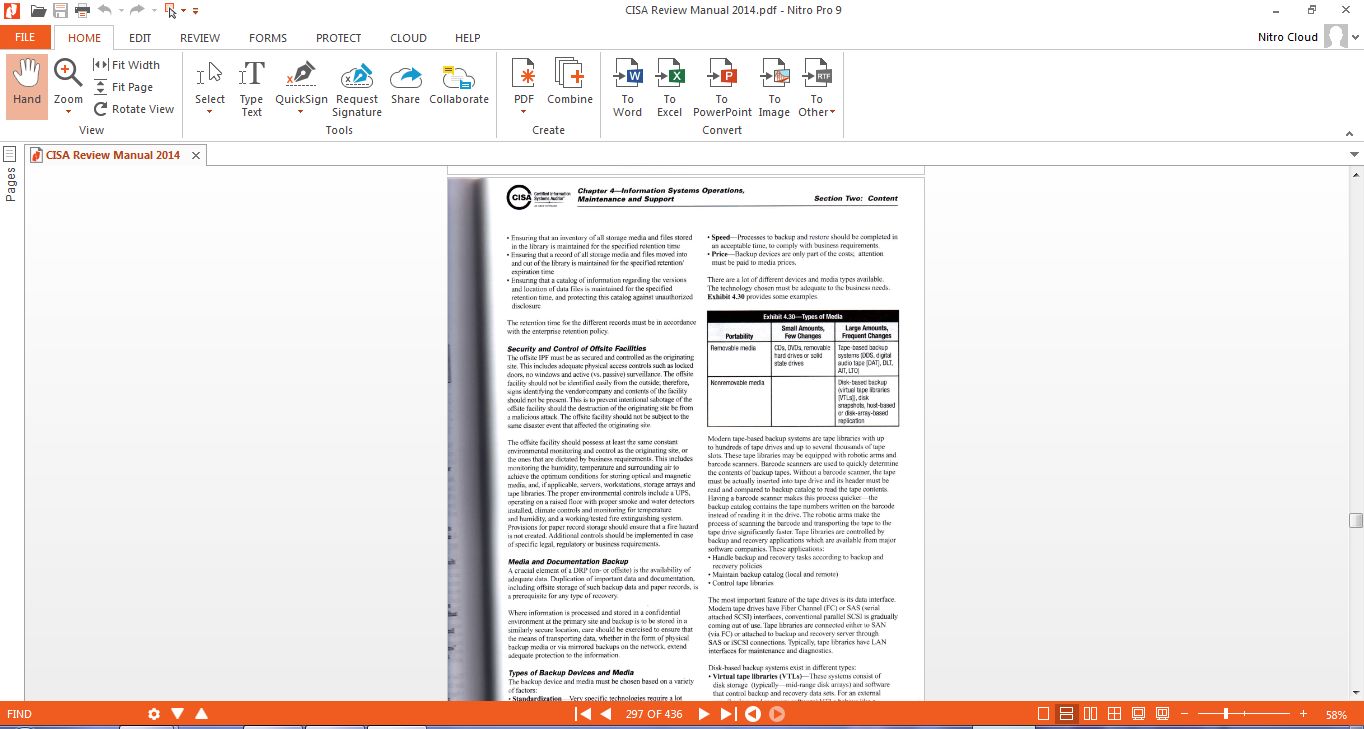The height and width of the screenshot is (729, 1364).
Task: Switch to the EDIT ribbon tab
Action: [140, 38]
